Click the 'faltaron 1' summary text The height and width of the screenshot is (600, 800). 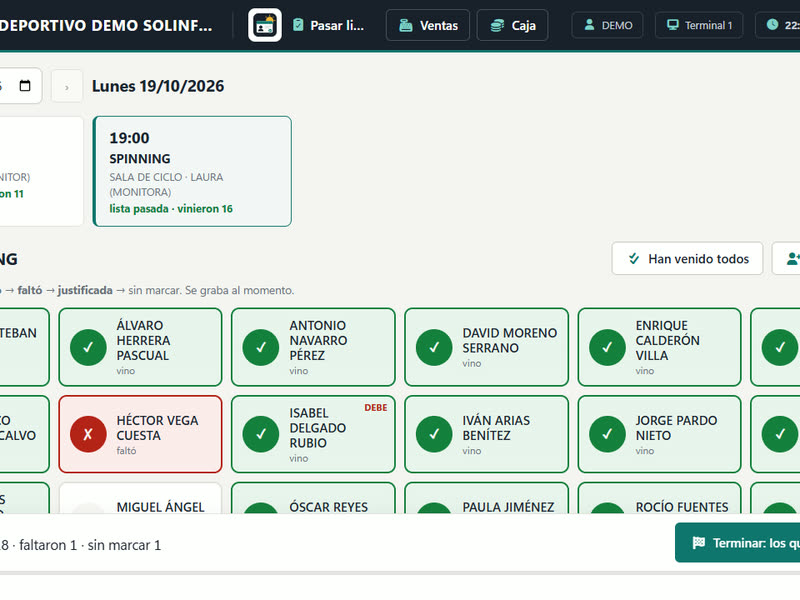48,545
